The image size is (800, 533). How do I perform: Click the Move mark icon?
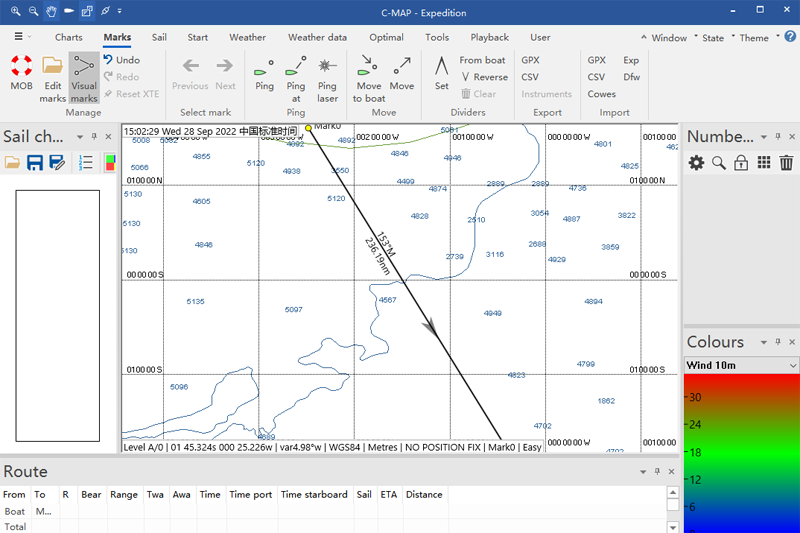pyautogui.click(x=402, y=66)
